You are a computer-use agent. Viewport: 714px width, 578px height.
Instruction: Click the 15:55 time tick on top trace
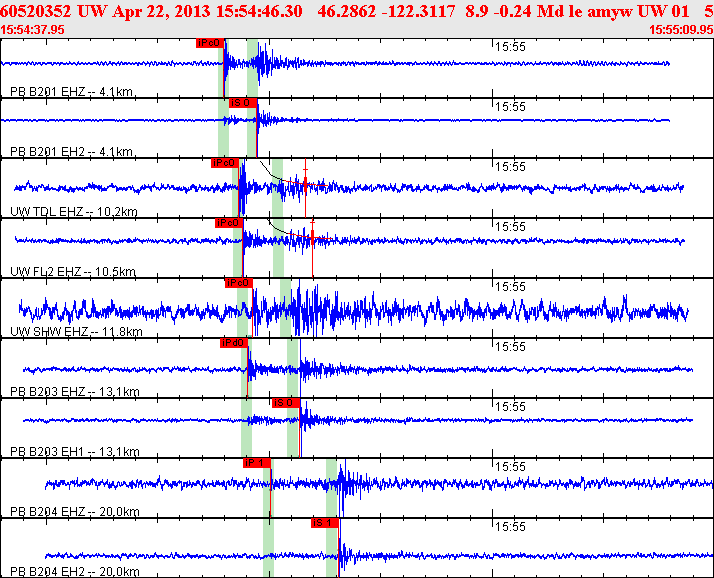512,46
